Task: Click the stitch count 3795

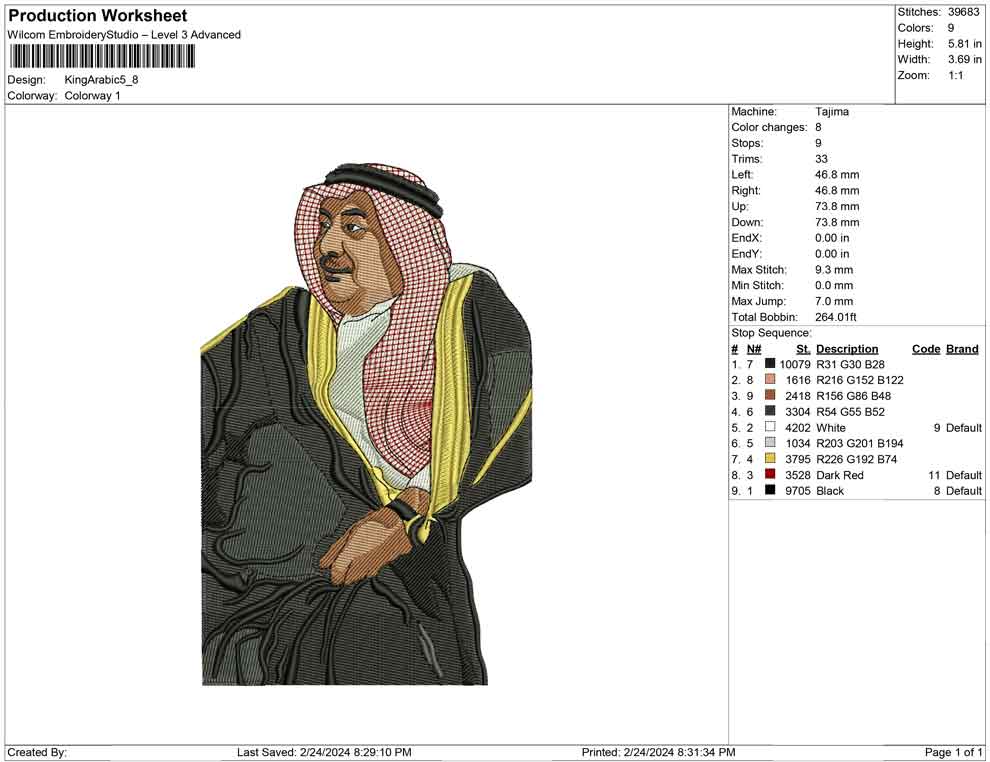Action: (x=797, y=459)
